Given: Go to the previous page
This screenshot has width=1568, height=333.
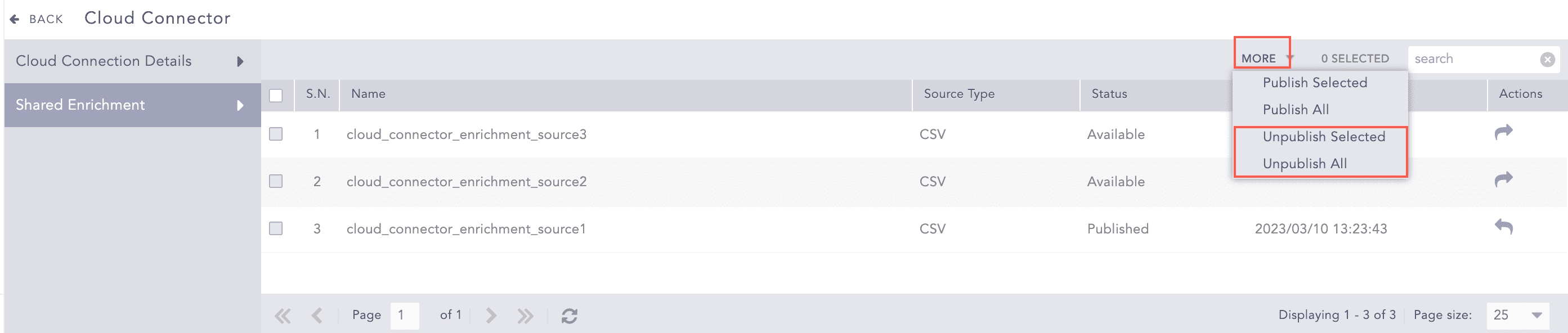Looking at the screenshot, I should (x=316, y=316).
